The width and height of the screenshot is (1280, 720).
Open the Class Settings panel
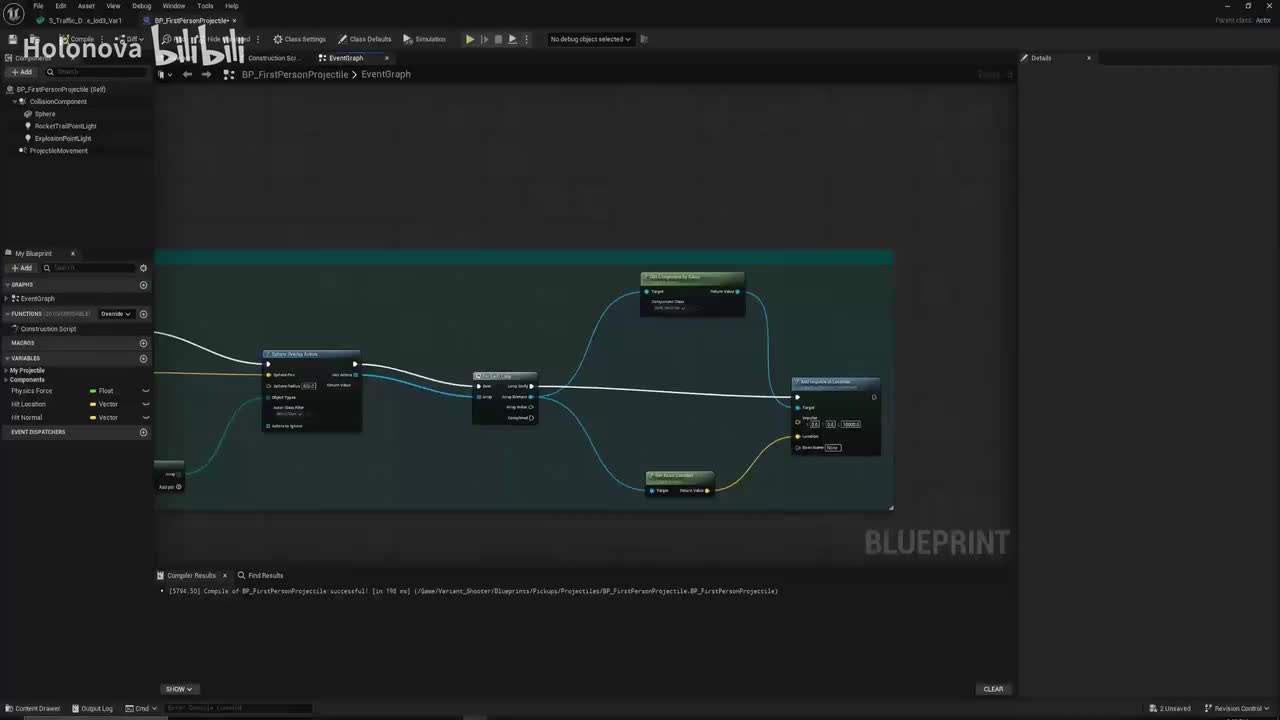pos(300,39)
